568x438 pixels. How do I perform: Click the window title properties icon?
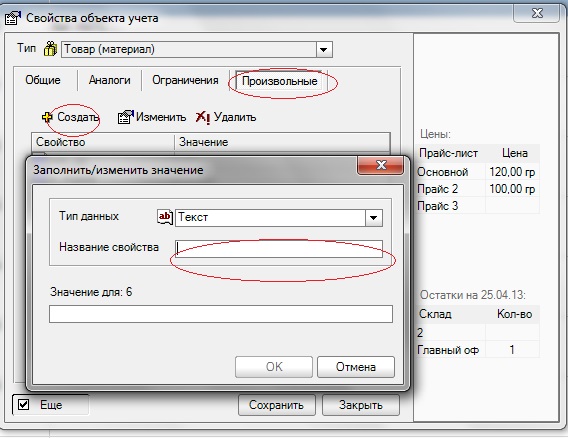[x=13, y=18]
